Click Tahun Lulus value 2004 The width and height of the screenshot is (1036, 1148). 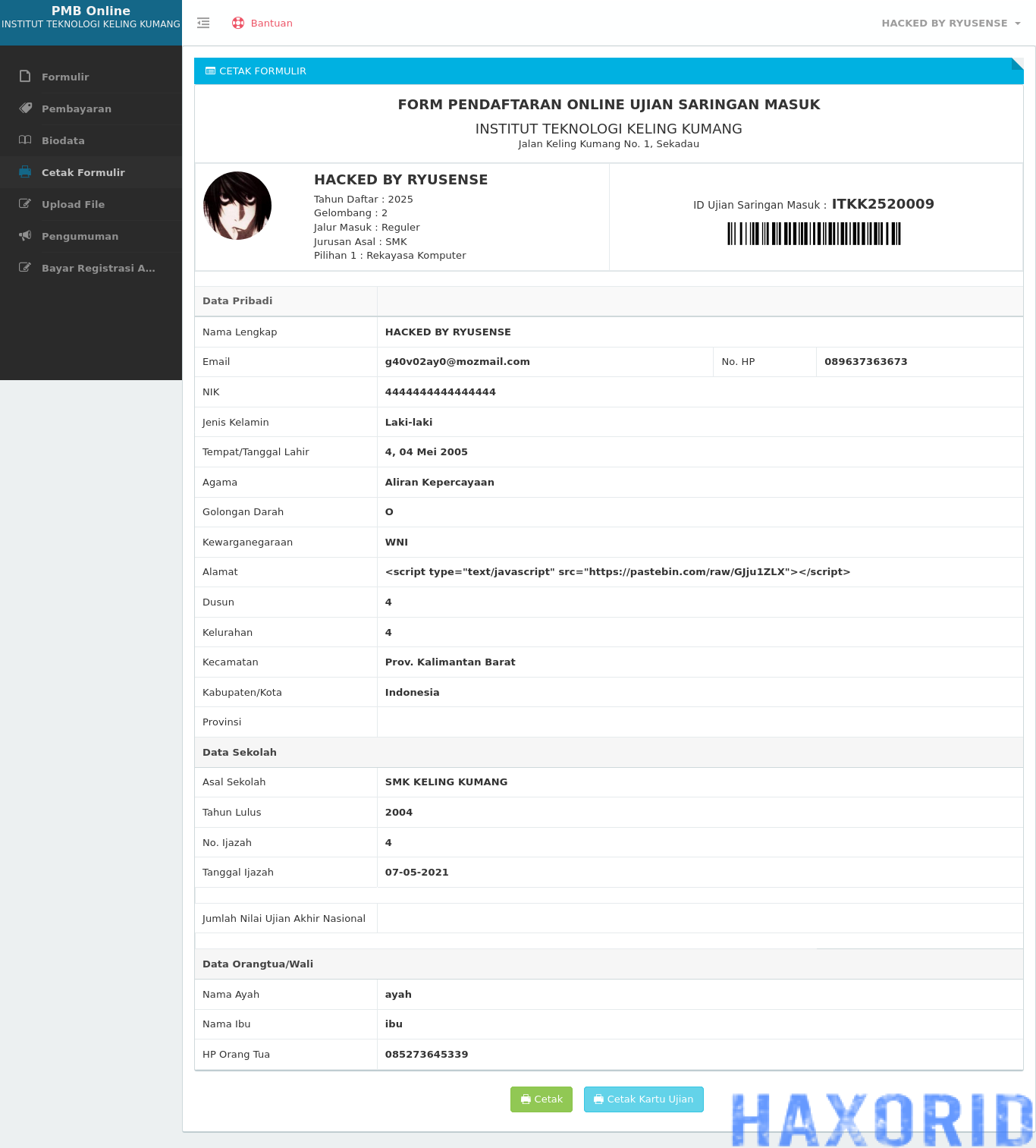pos(399,813)
